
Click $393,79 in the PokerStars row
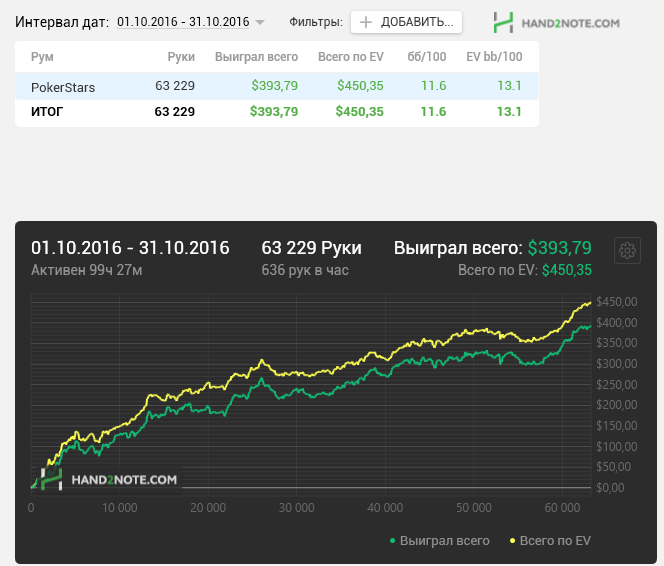[274, 86]
